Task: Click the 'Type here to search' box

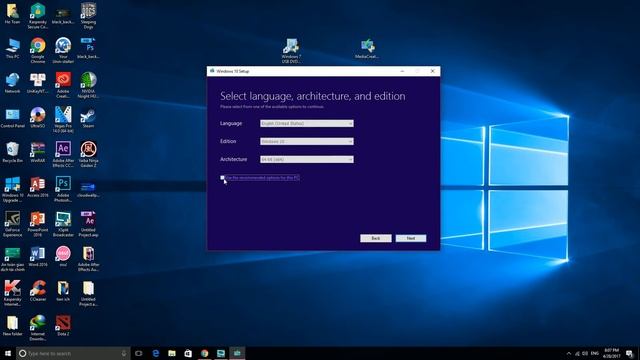Action: click(73, 353)
